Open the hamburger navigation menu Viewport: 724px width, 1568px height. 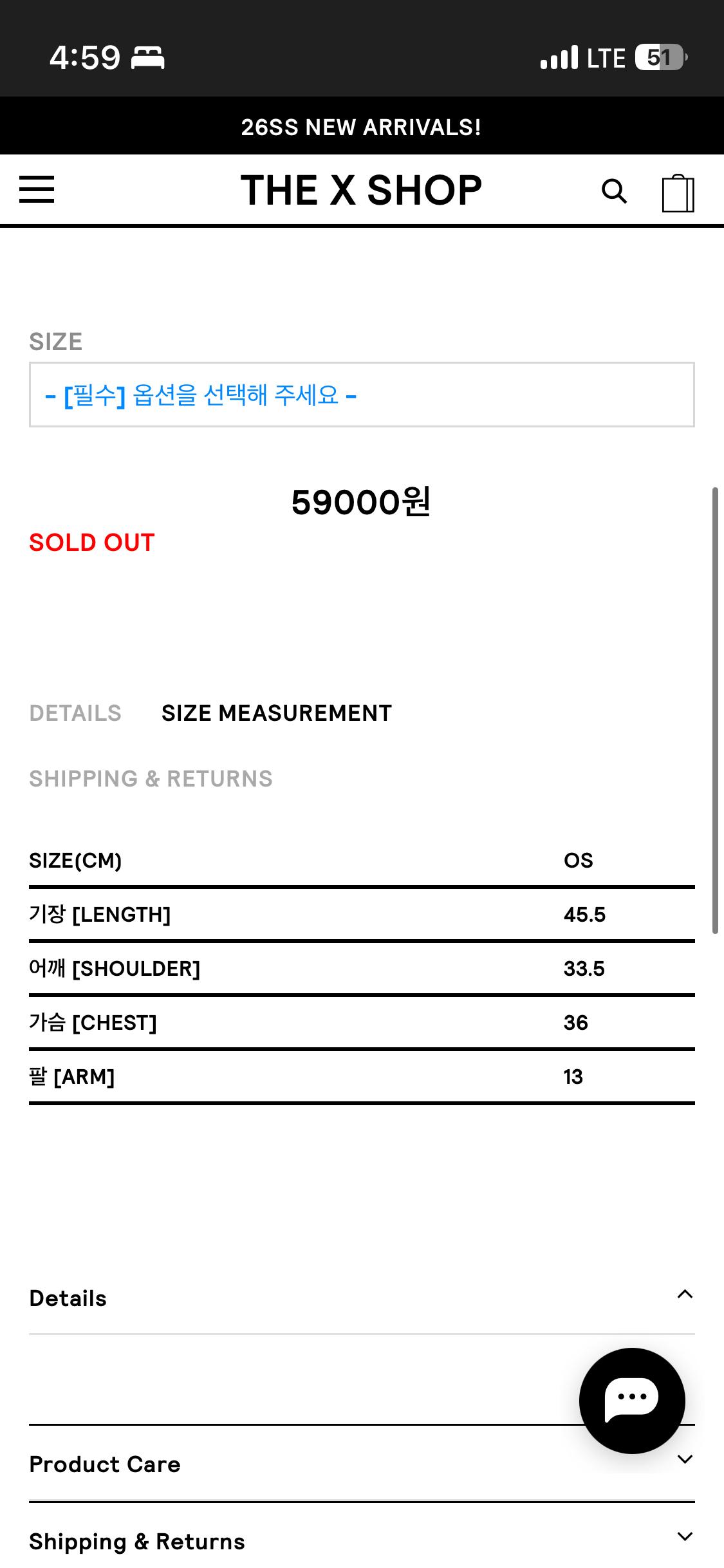[x=37, y=190]
